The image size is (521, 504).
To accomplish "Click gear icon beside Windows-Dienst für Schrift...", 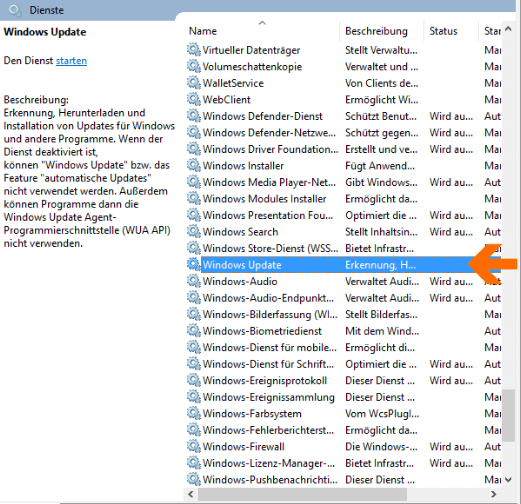I will (193, 364).
